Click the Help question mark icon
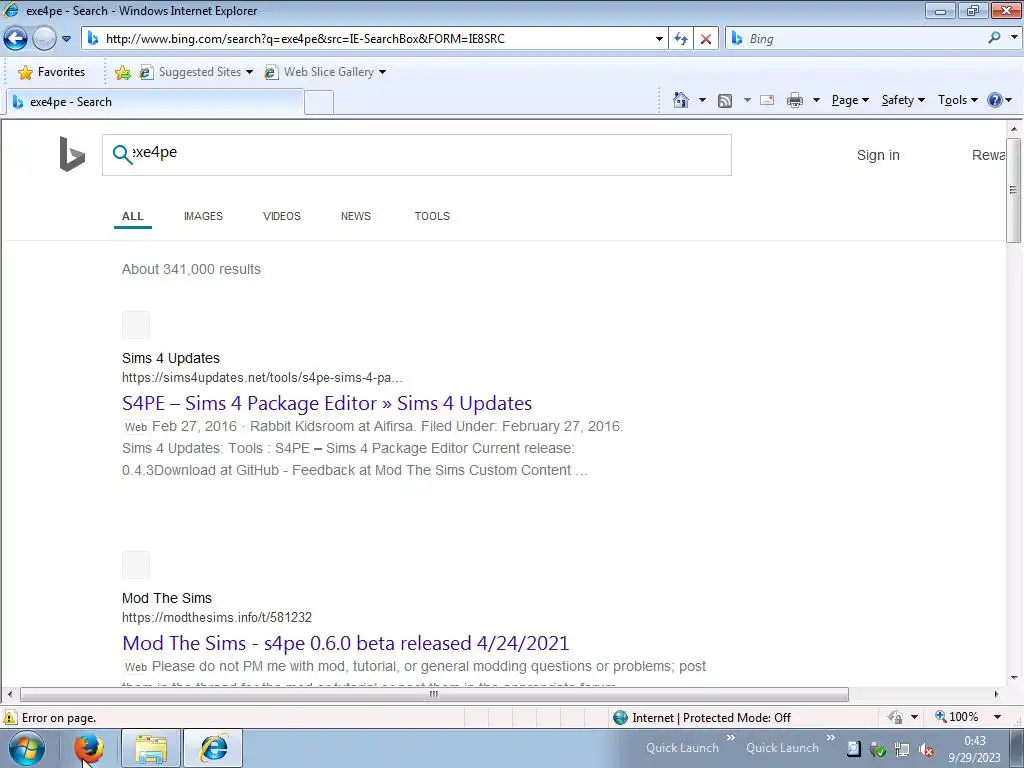This screenshot has height=768, width=1024. coord(995,100)
